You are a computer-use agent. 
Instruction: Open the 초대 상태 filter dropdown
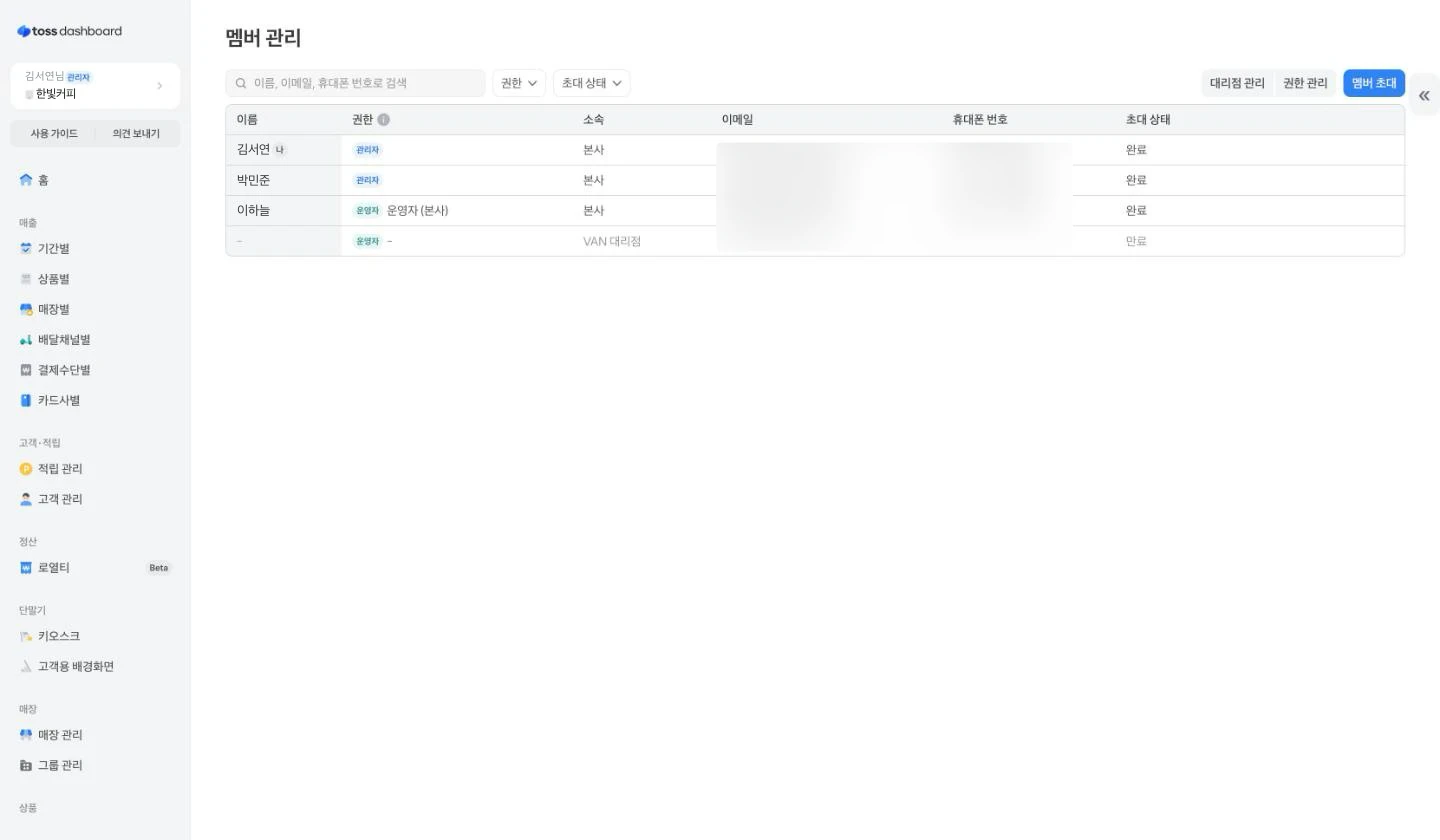coord(591,83)
